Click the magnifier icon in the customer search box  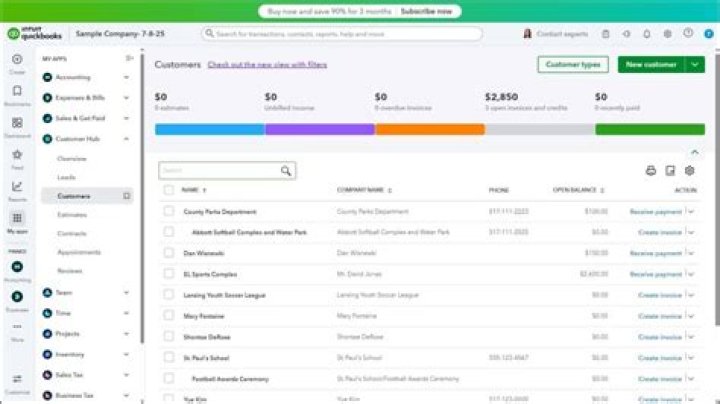point(286,171)
